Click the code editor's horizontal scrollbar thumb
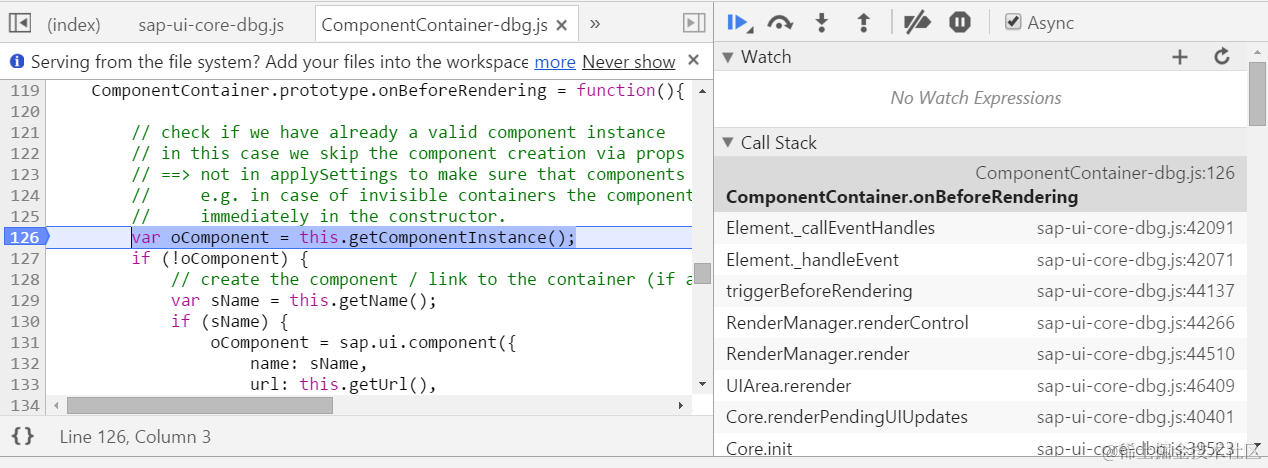Image resolution: width=1268 pixels, height=468 pixels. 199,405
